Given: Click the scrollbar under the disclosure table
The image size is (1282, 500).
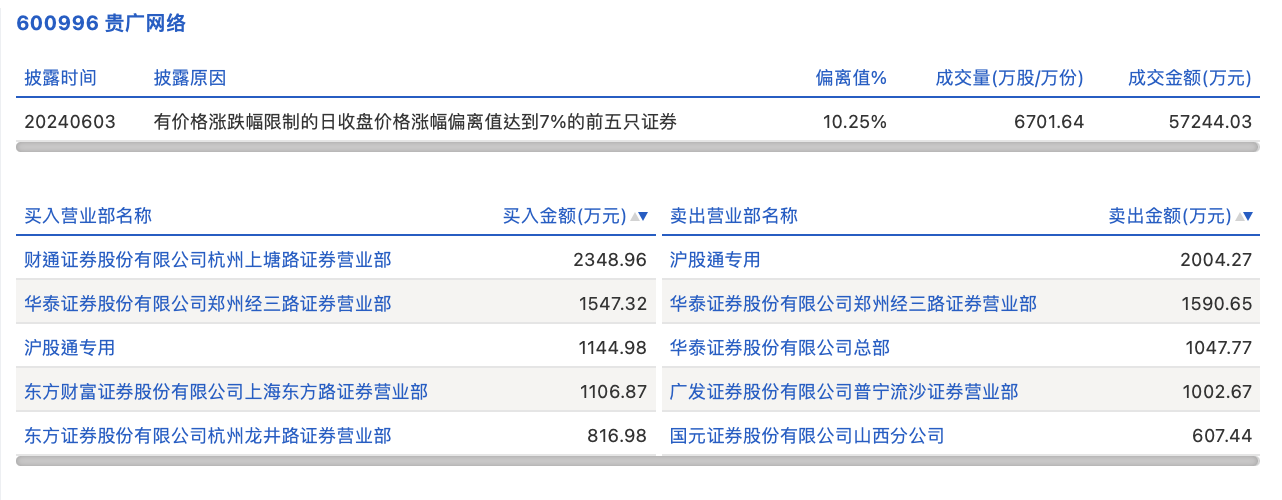Looking at the screenshot, I should pos(637,147).
